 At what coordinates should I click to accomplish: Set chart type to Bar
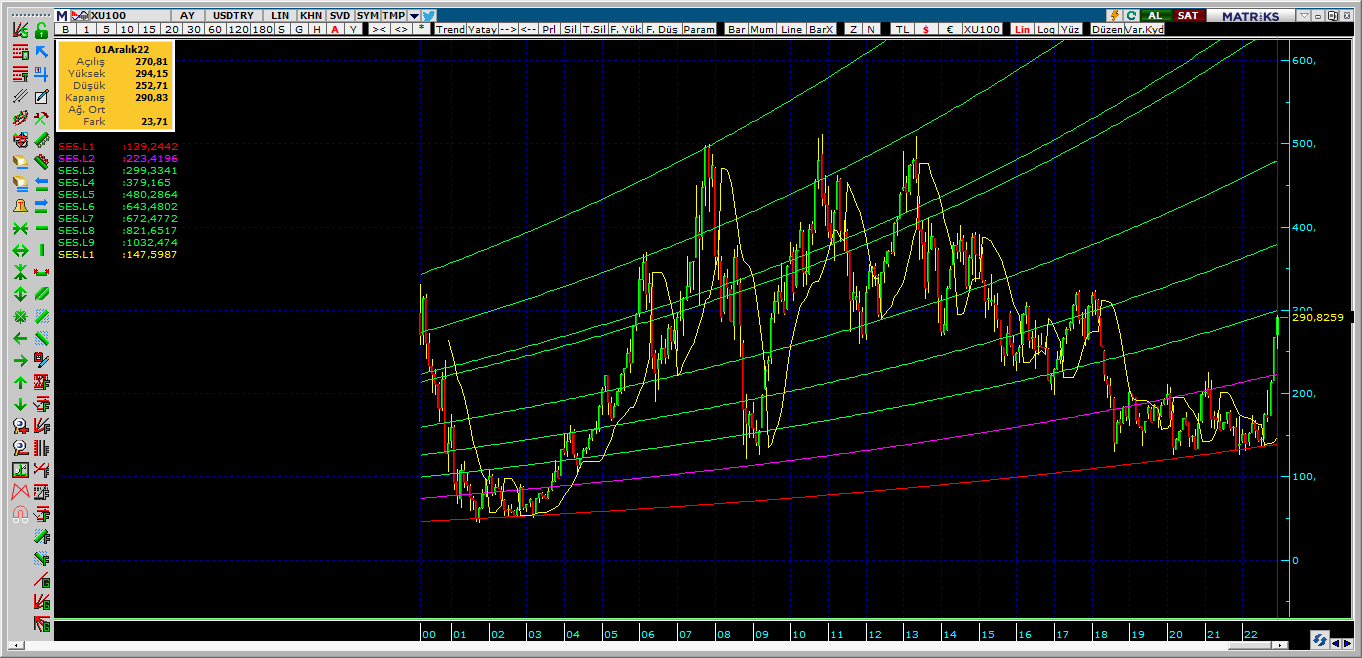point(737,29)
